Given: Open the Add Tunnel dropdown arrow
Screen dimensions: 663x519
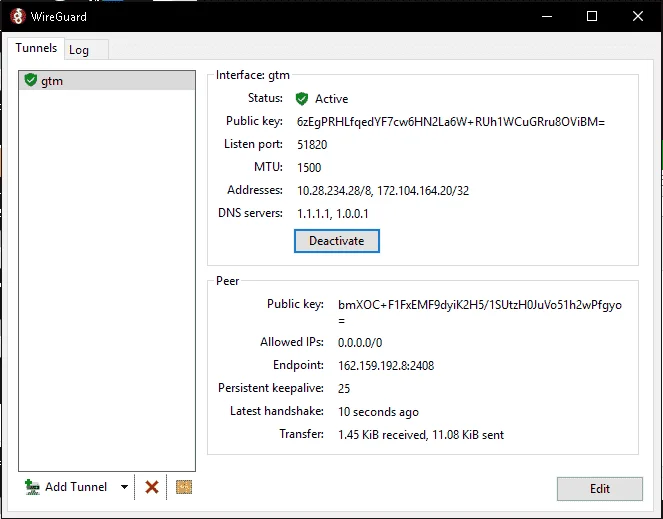Looking at the screenshot, I should (124, 487).
